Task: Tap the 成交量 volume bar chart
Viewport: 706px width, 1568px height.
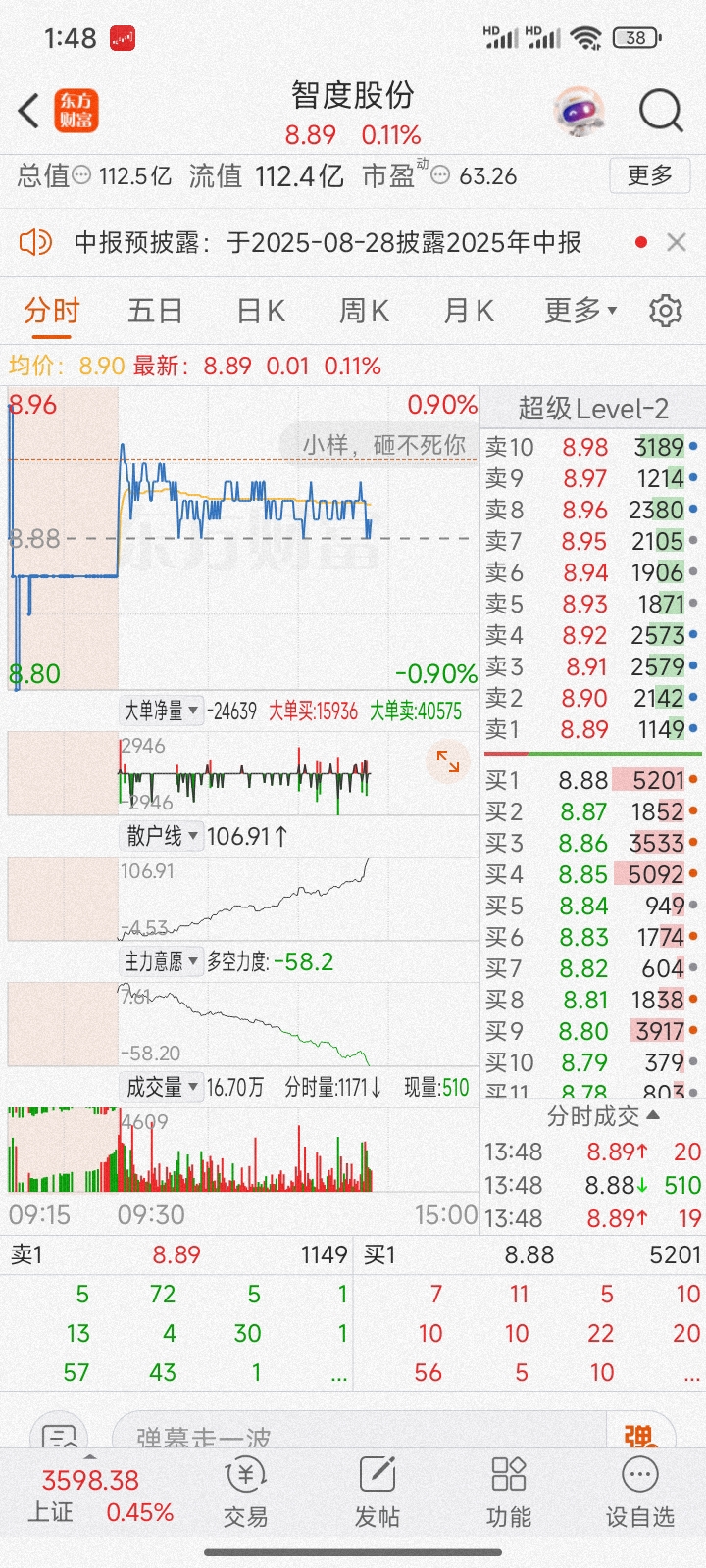Action: click(243, 1149)
